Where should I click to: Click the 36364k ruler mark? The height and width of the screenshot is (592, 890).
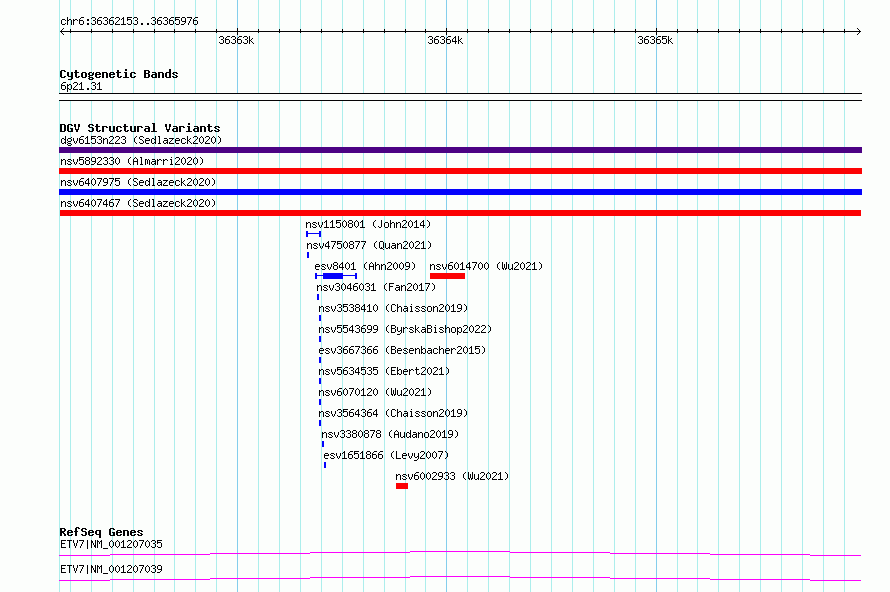pos(445,40)
